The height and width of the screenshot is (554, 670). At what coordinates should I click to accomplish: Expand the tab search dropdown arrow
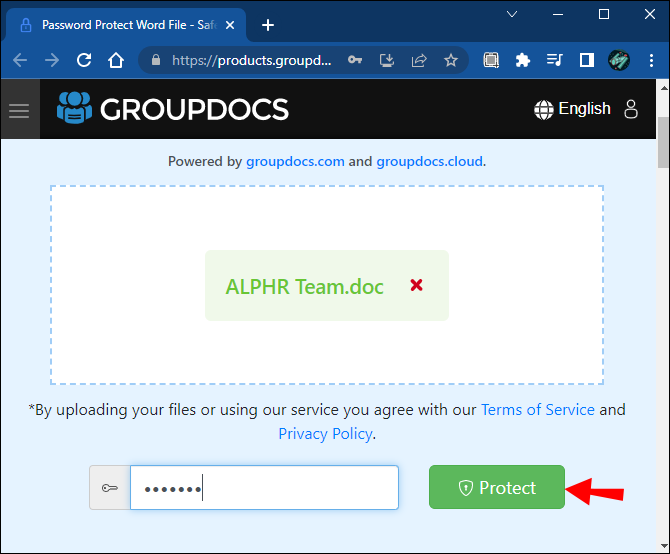[512, 14]
